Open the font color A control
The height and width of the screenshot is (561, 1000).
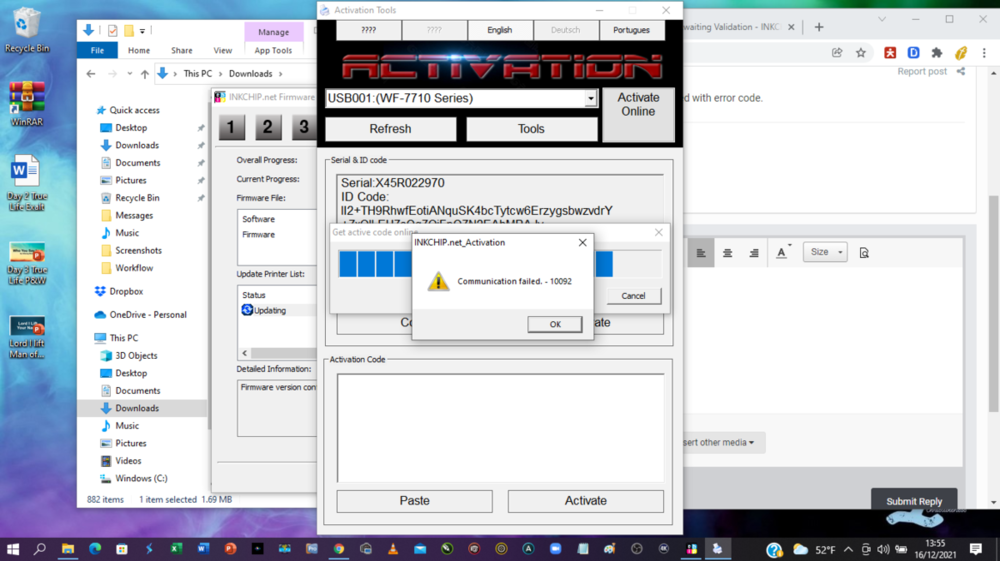tap(783, 253)
